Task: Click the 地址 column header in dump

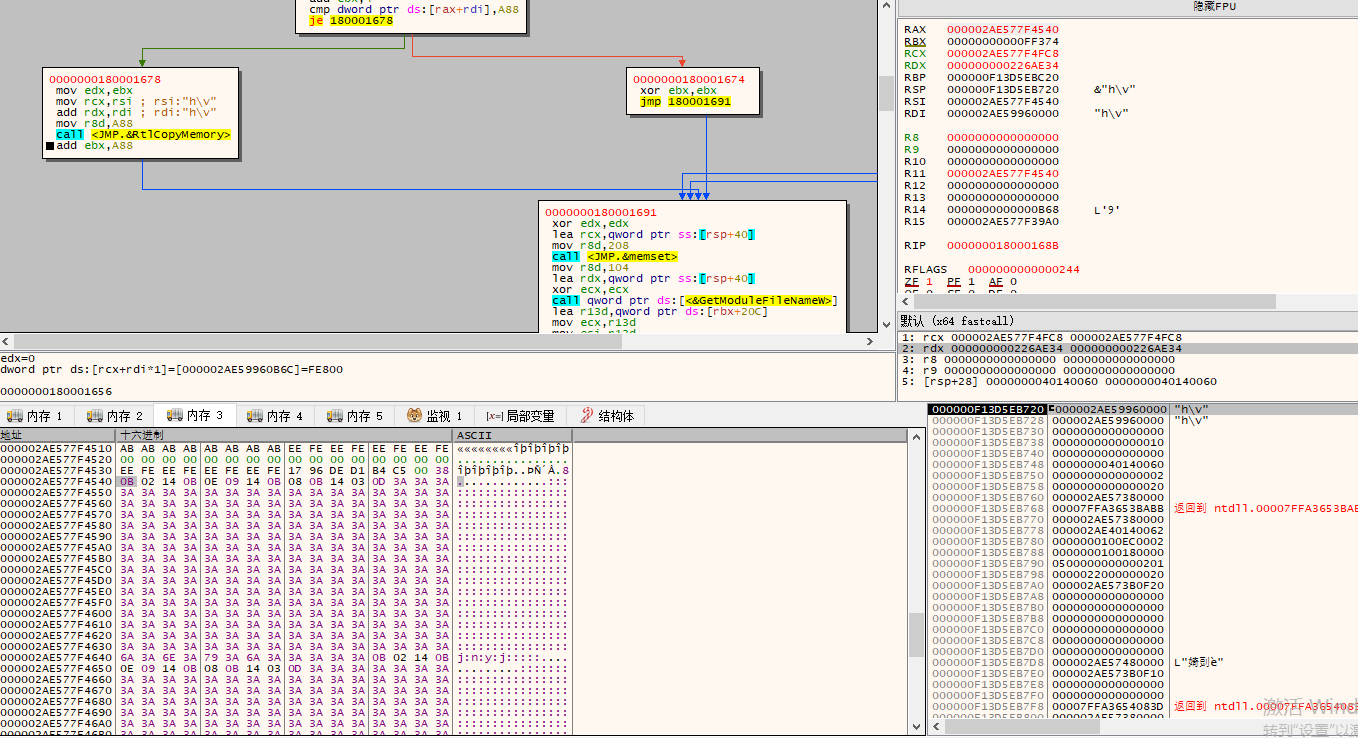Action: pyautogui.click(x=58, y=435)
